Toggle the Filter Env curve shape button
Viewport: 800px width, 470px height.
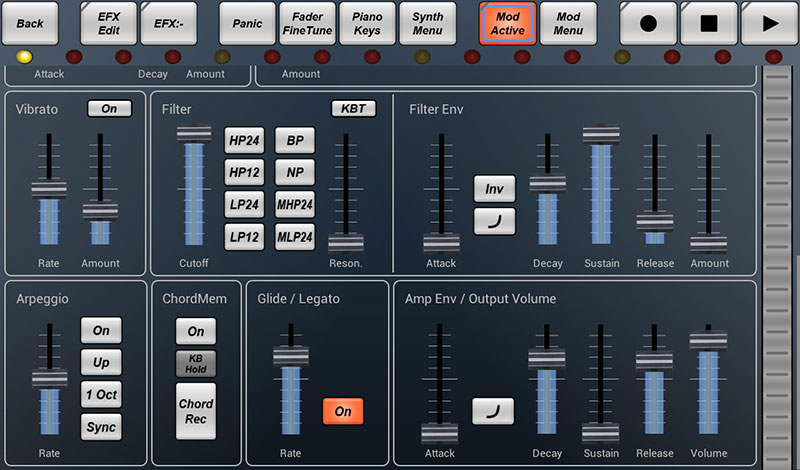tap(494, 221)
